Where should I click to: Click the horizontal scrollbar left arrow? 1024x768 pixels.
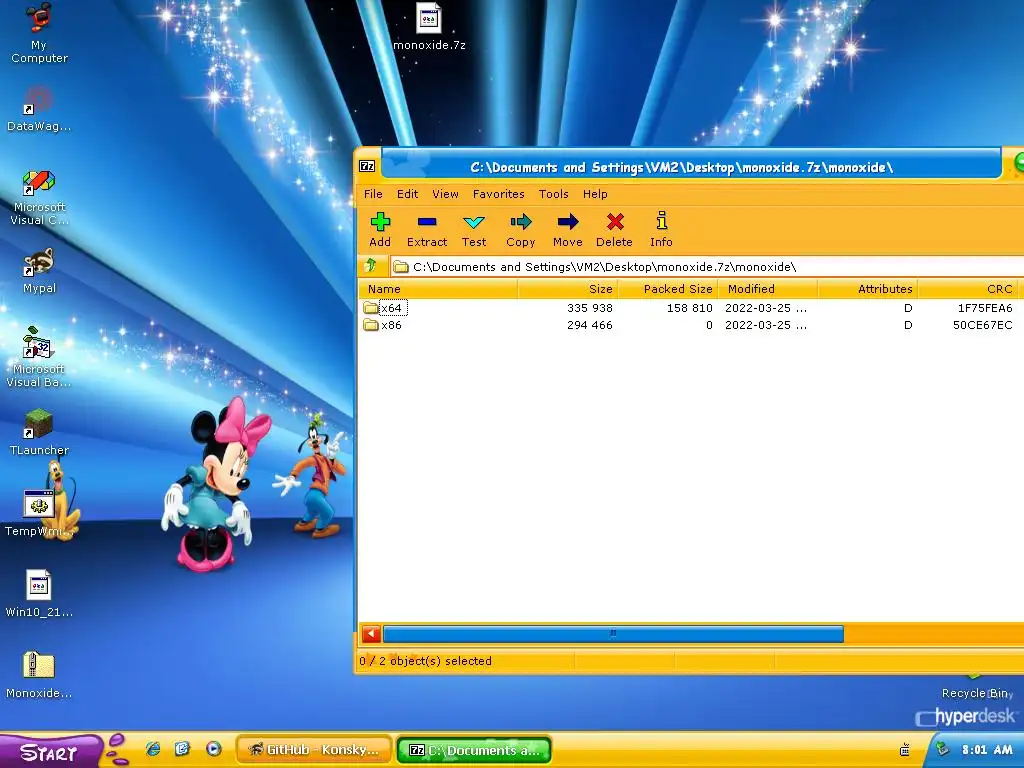point(371,633)
